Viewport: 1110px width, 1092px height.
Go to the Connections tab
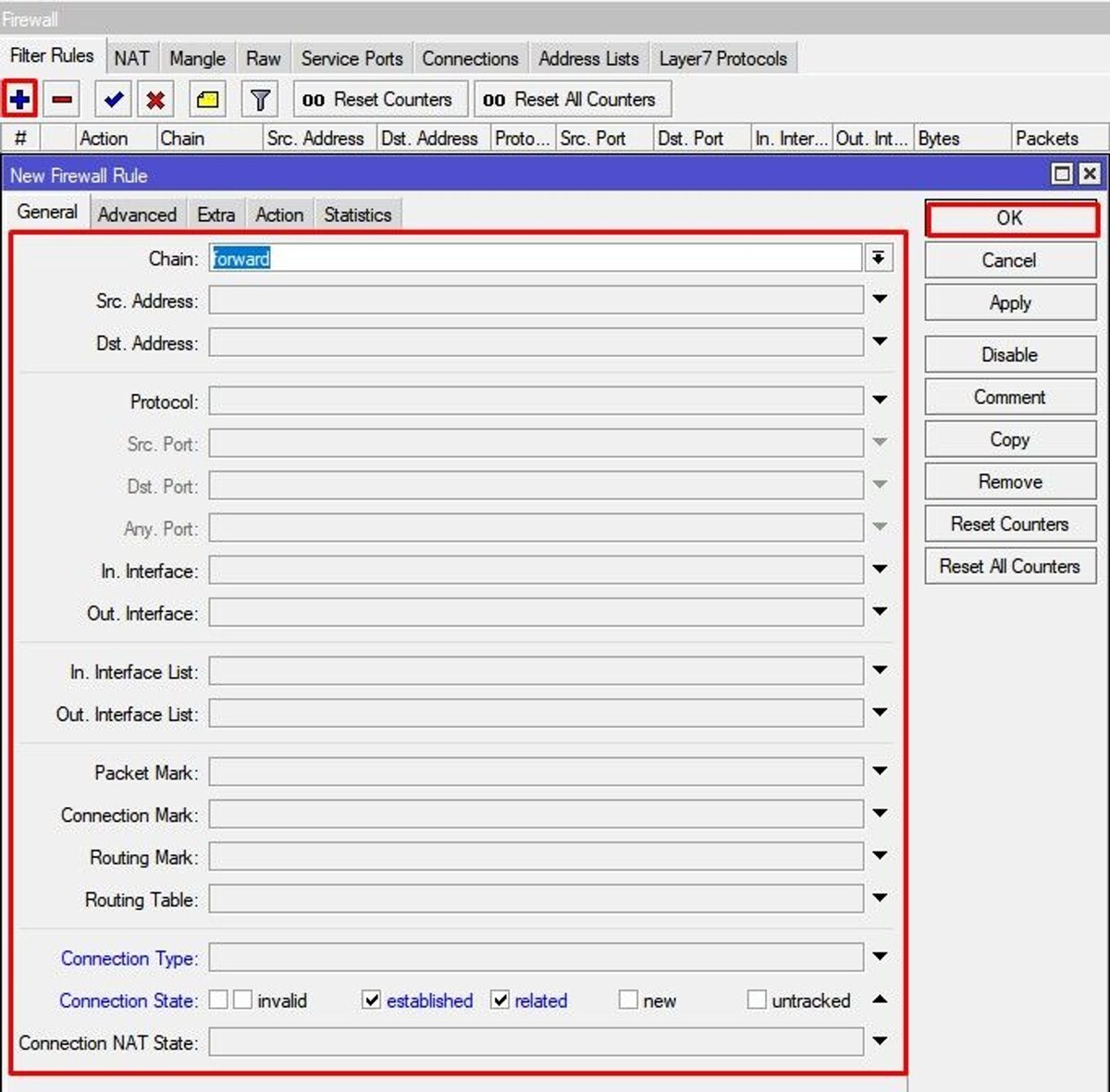[470, 58]
